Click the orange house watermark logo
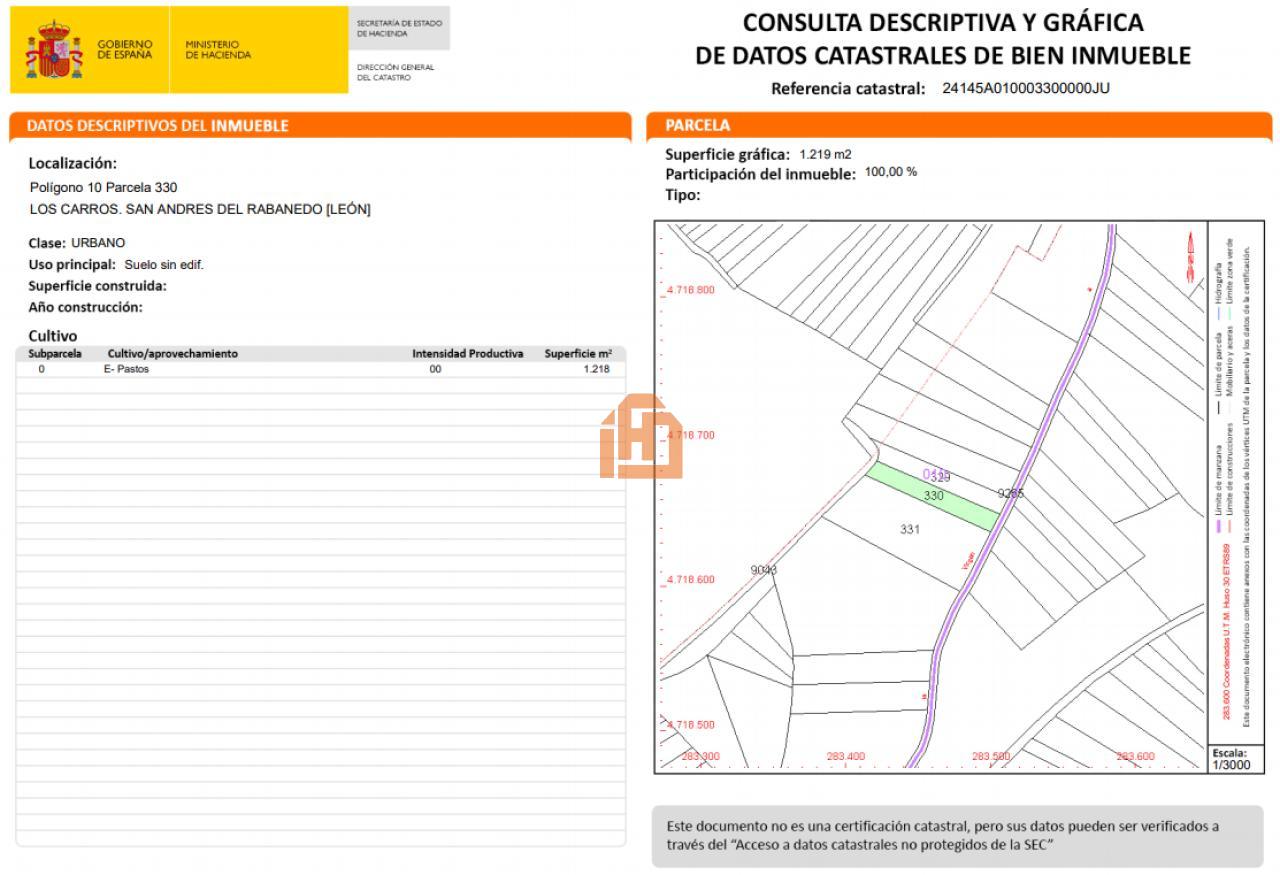This screenshot has width=1280, height=875. pyautogui.click(x=641, y=437)
